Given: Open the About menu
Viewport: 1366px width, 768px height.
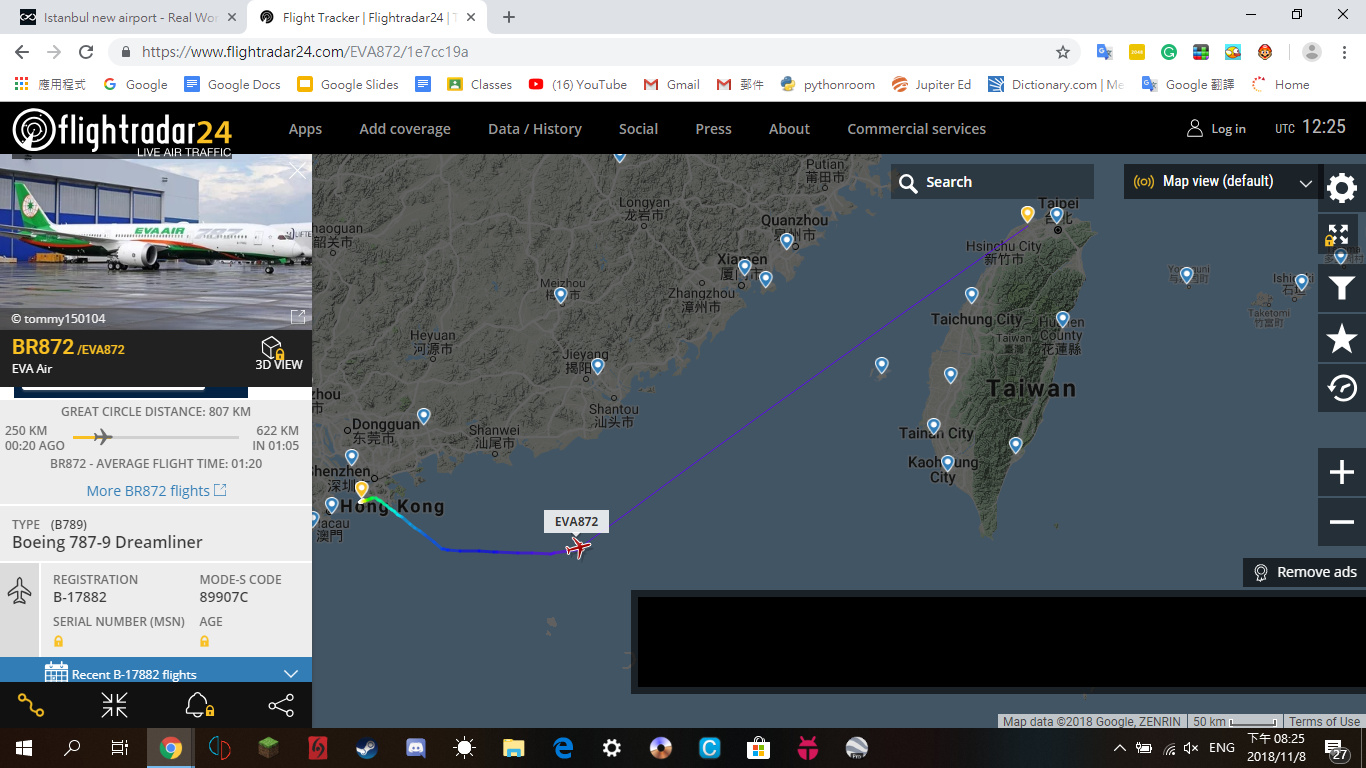Looking at the screenshot, I should coord(789,129).
